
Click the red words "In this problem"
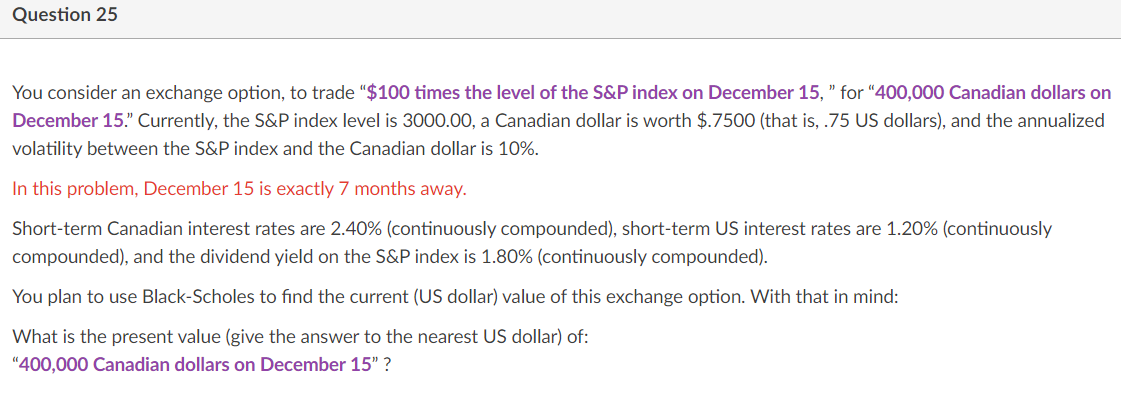tap(75, 189)
